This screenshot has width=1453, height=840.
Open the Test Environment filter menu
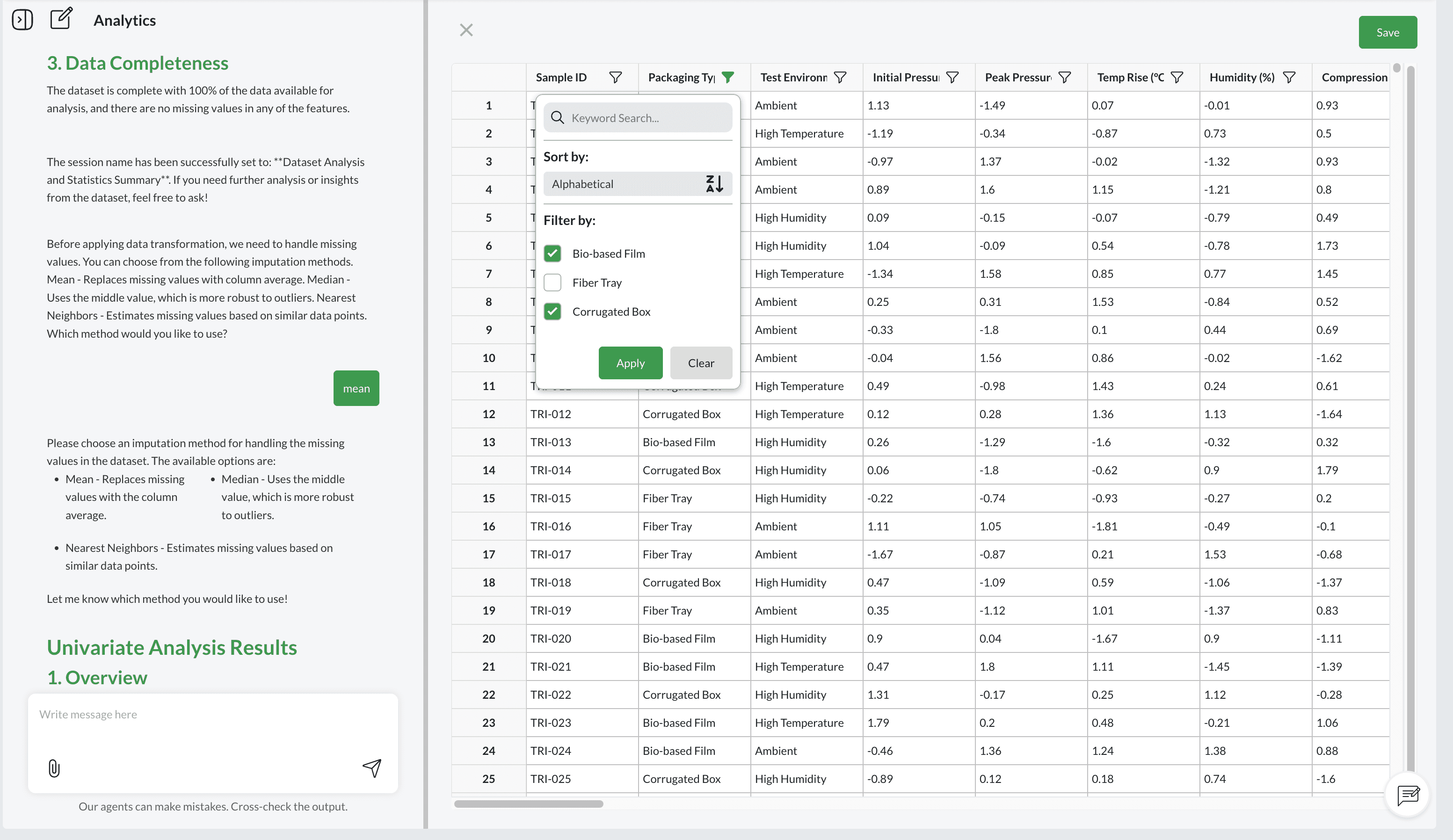[841, 77]
